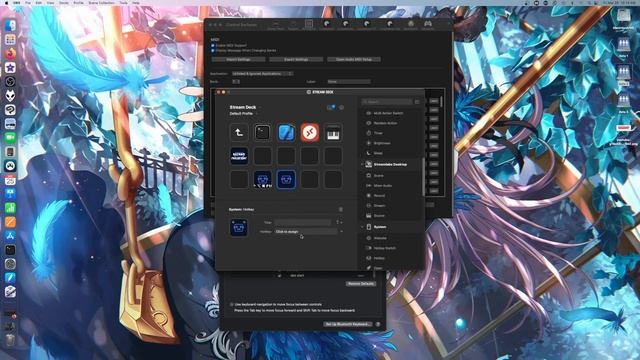This screenshot has height=360, width=640.
Task: Click the Stream Deck action list scrollbar
Action: pyautogui.click(x=423, y=176)
